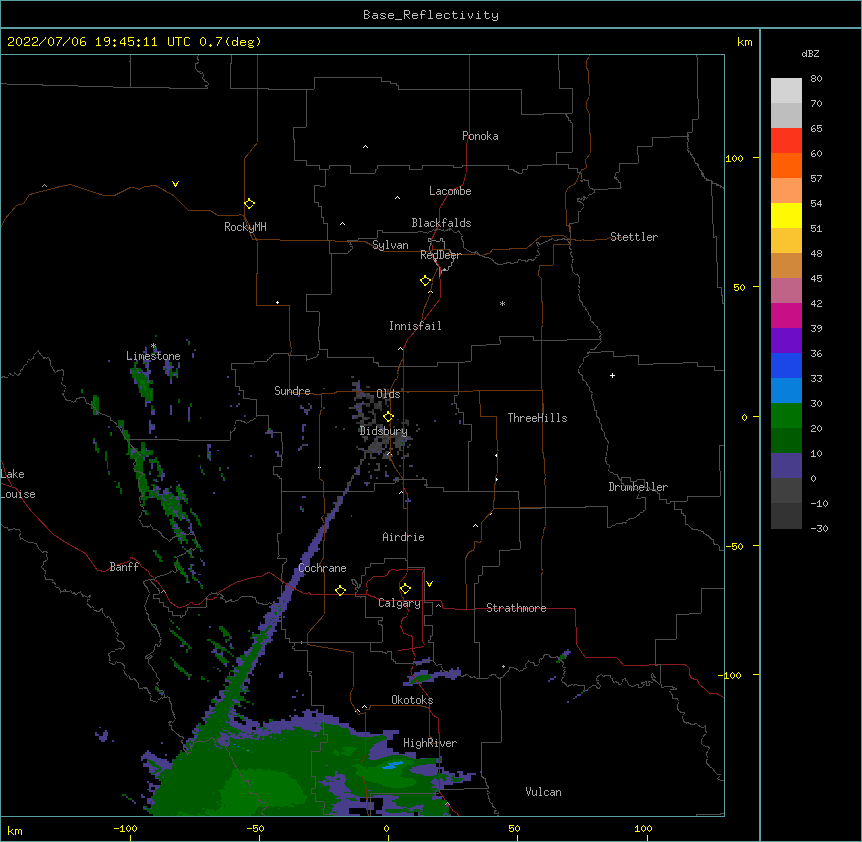Select the 57 value on the dBZ legend
The height and width of the screenshot is (842, 862).
click(x=816, y=179)
